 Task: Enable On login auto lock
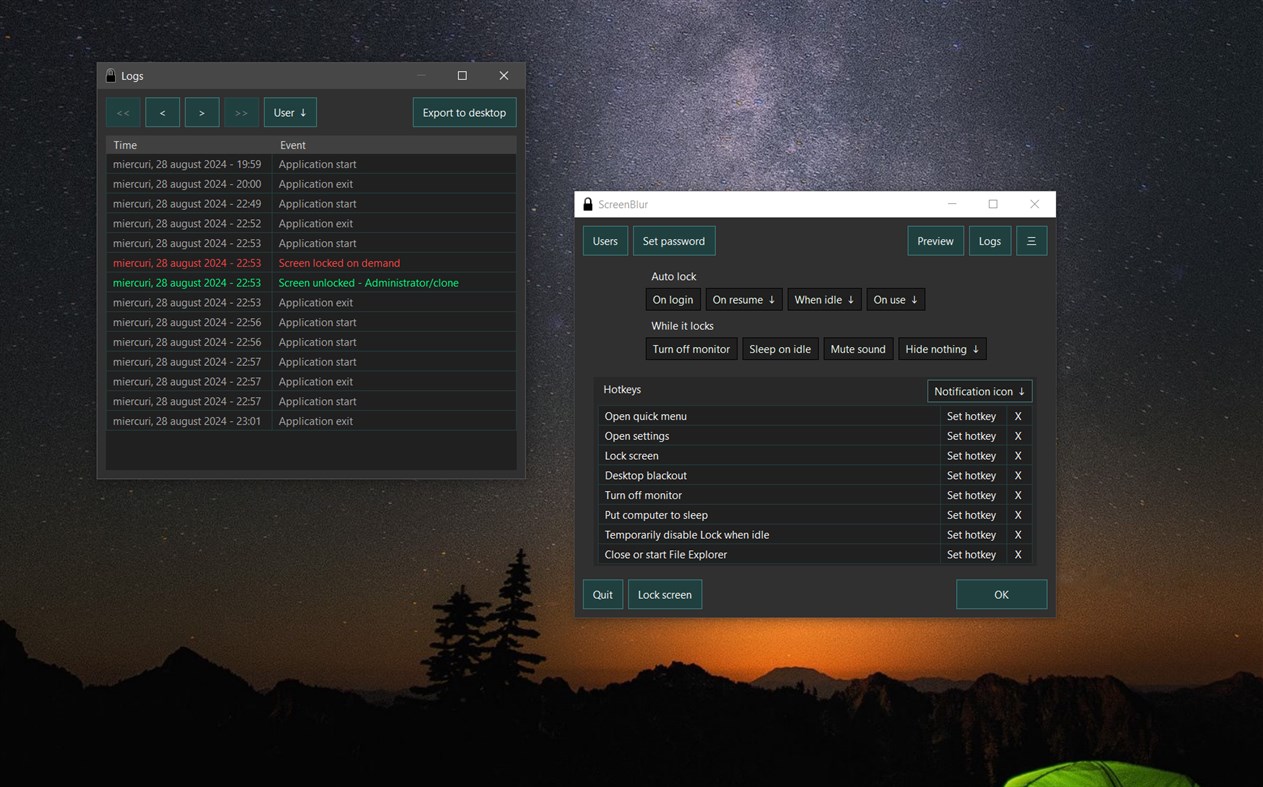coord(672,299)
